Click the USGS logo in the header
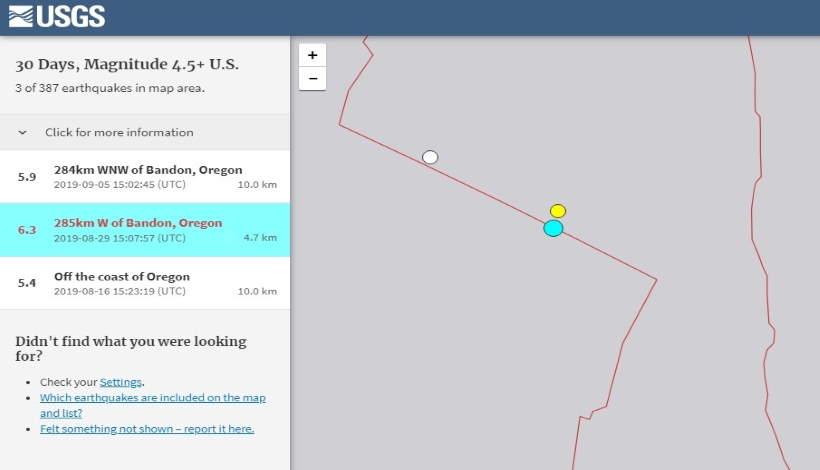The width and height of the screenshot is (820, 470). tap(57, 16)
